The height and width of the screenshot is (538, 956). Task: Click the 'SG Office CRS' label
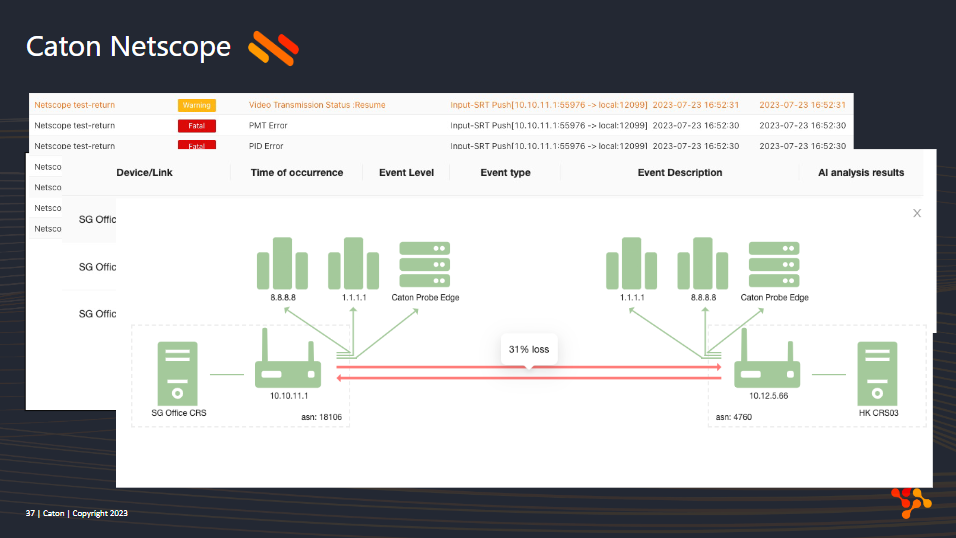tap(179, 413)
